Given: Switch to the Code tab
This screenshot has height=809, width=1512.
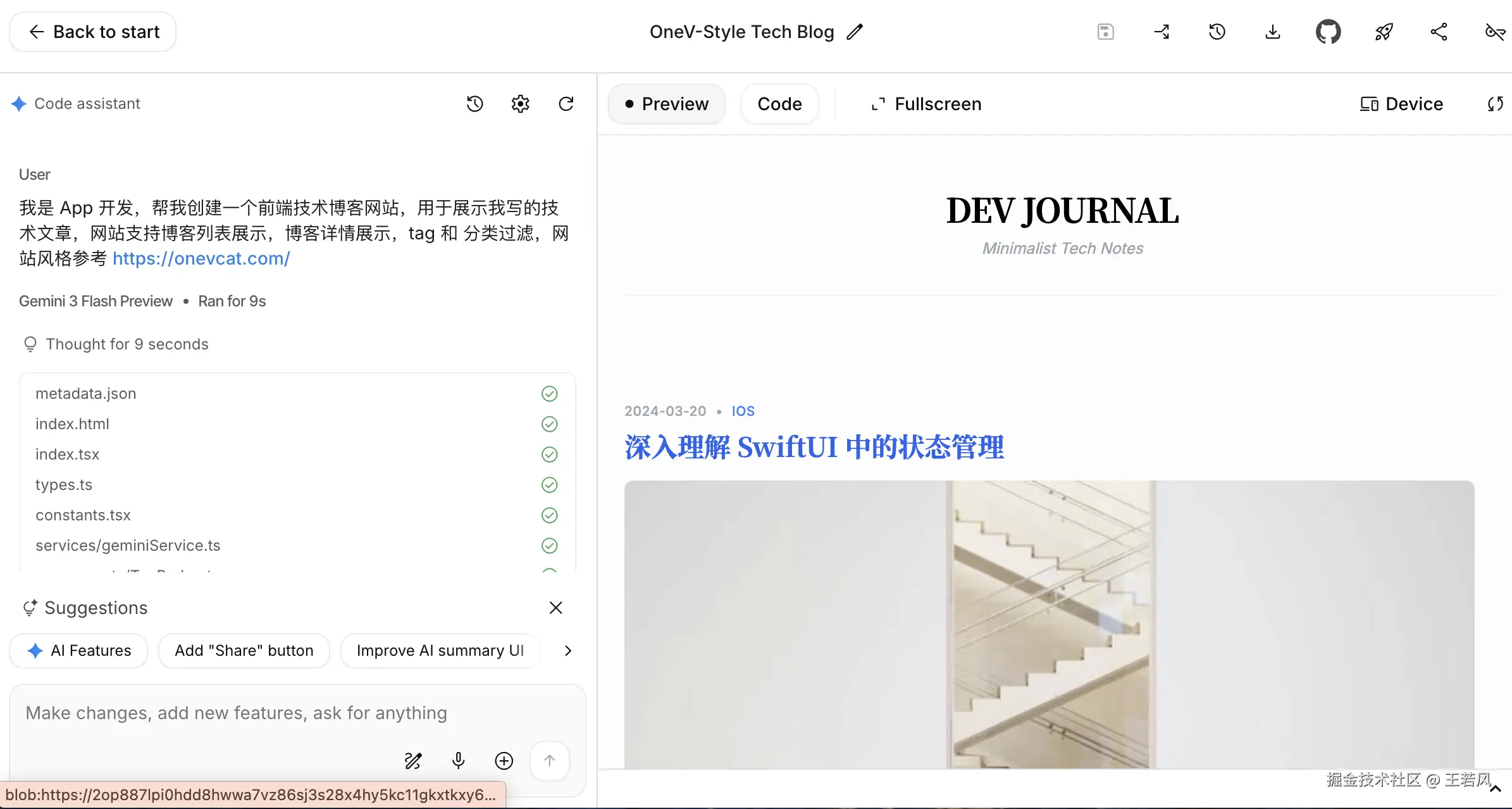Looking at the screenshot, I should pyautogui.click(x=779, y=104).
